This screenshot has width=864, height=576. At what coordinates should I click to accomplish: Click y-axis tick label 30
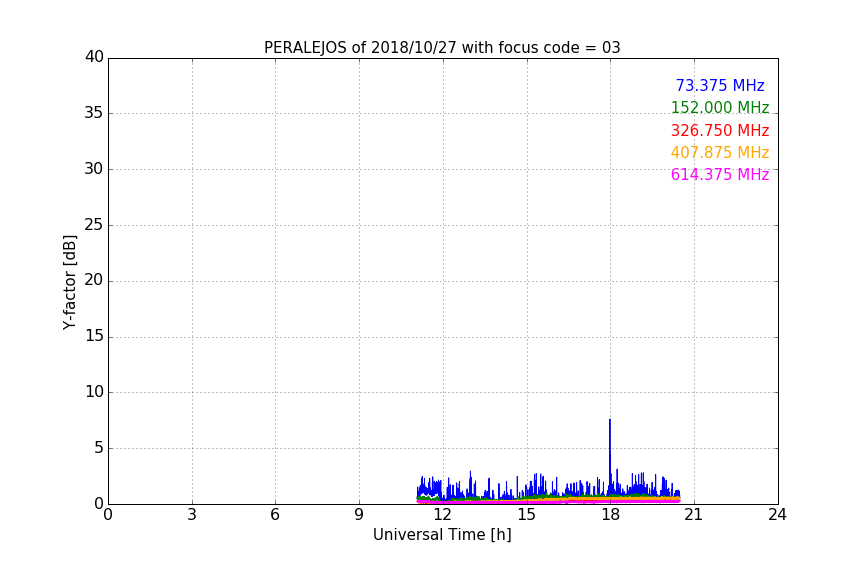94,169
